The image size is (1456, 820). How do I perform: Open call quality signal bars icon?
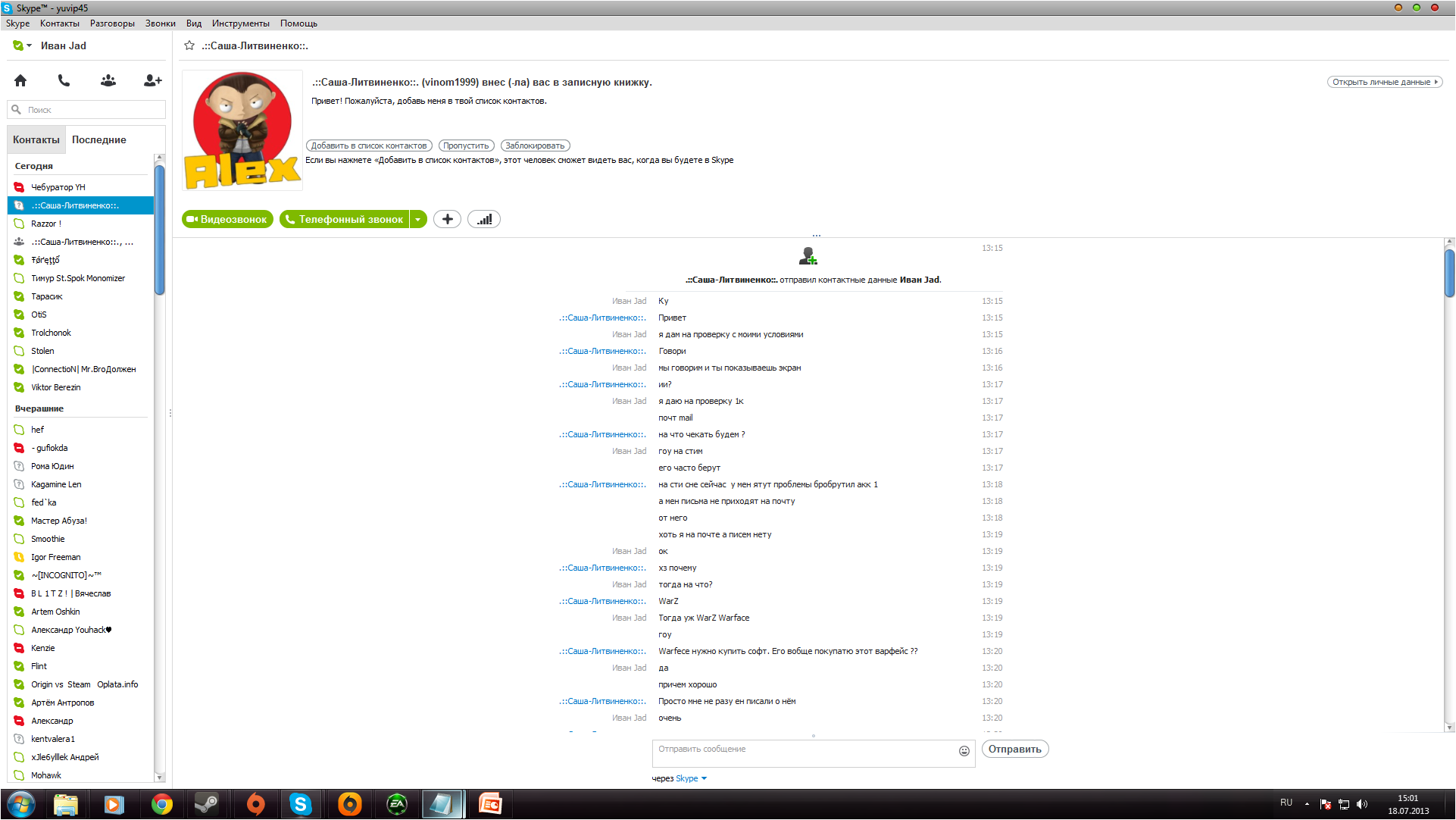tap(484, 219)
